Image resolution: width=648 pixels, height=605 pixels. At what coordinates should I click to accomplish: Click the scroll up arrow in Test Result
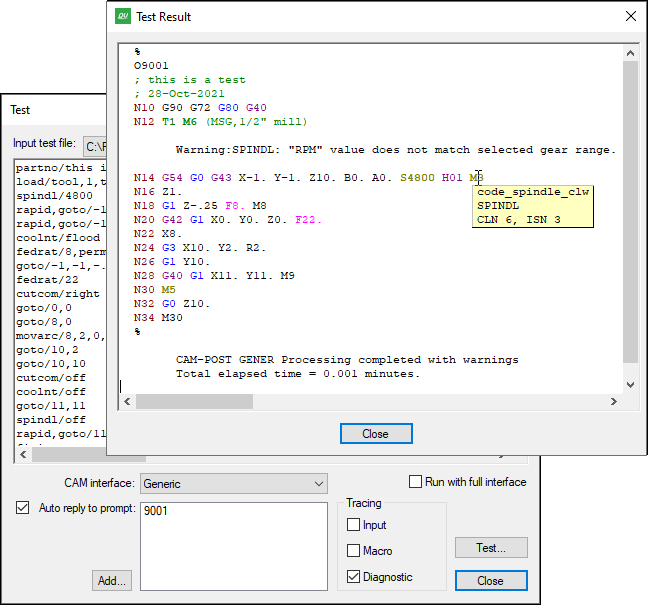coord(630,53)
